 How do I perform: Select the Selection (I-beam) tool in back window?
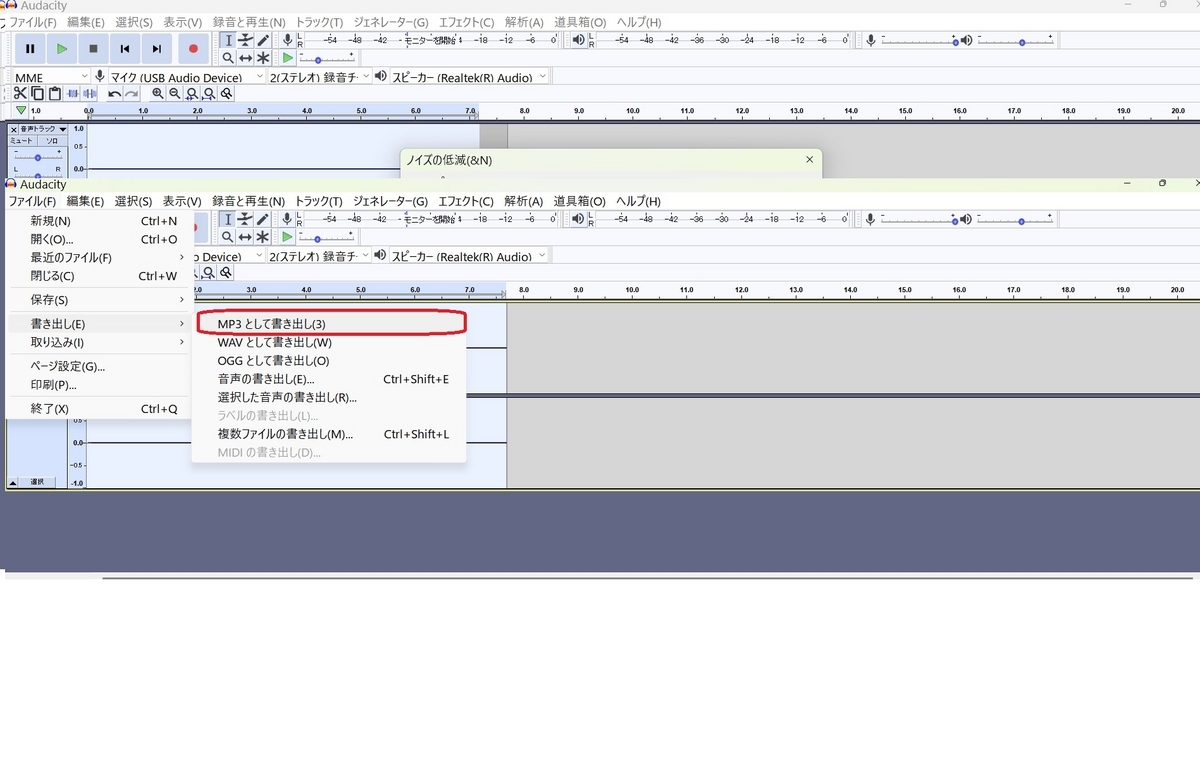click(228, 40)
